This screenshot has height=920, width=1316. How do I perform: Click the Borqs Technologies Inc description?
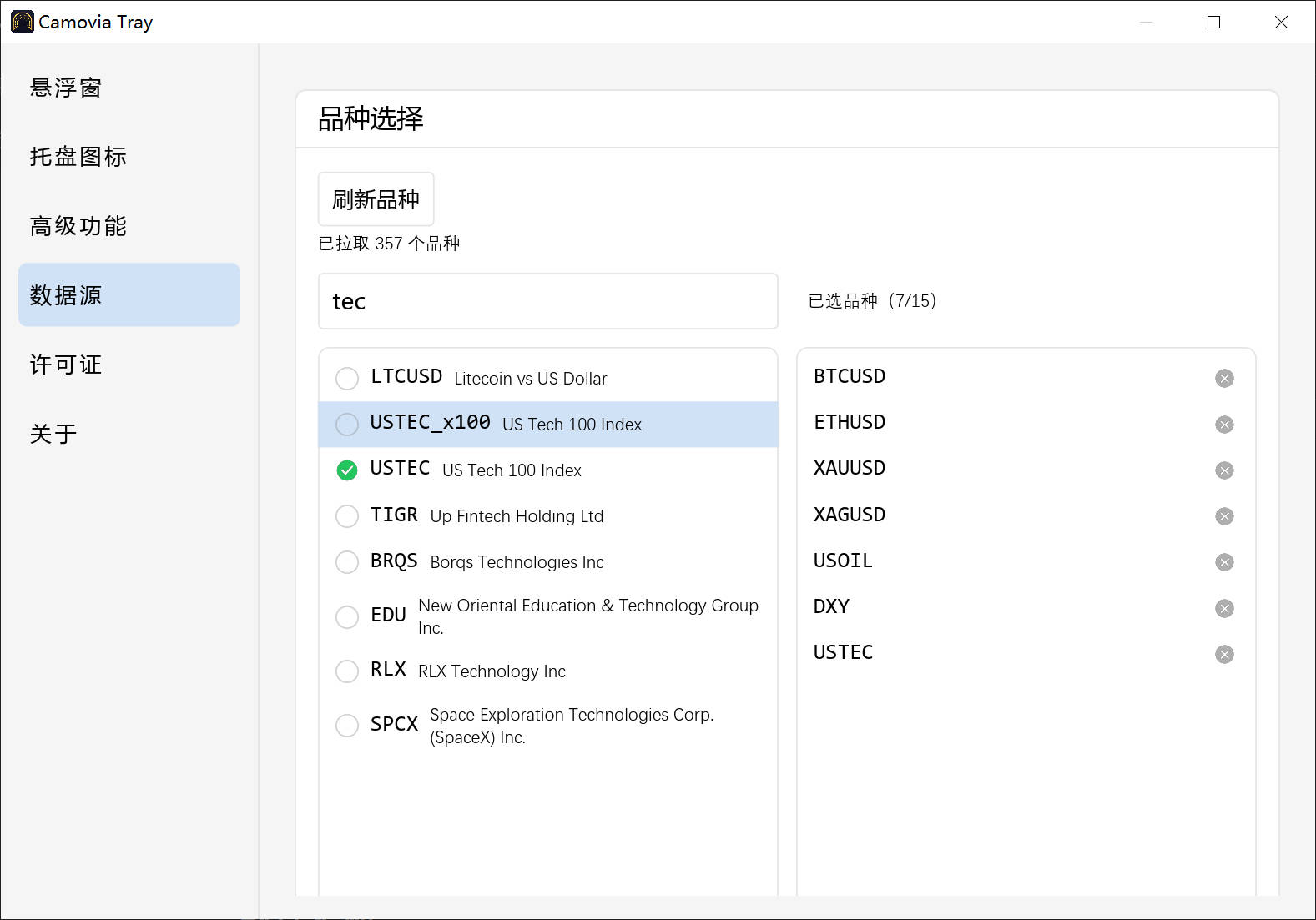[x=517, y=562]
